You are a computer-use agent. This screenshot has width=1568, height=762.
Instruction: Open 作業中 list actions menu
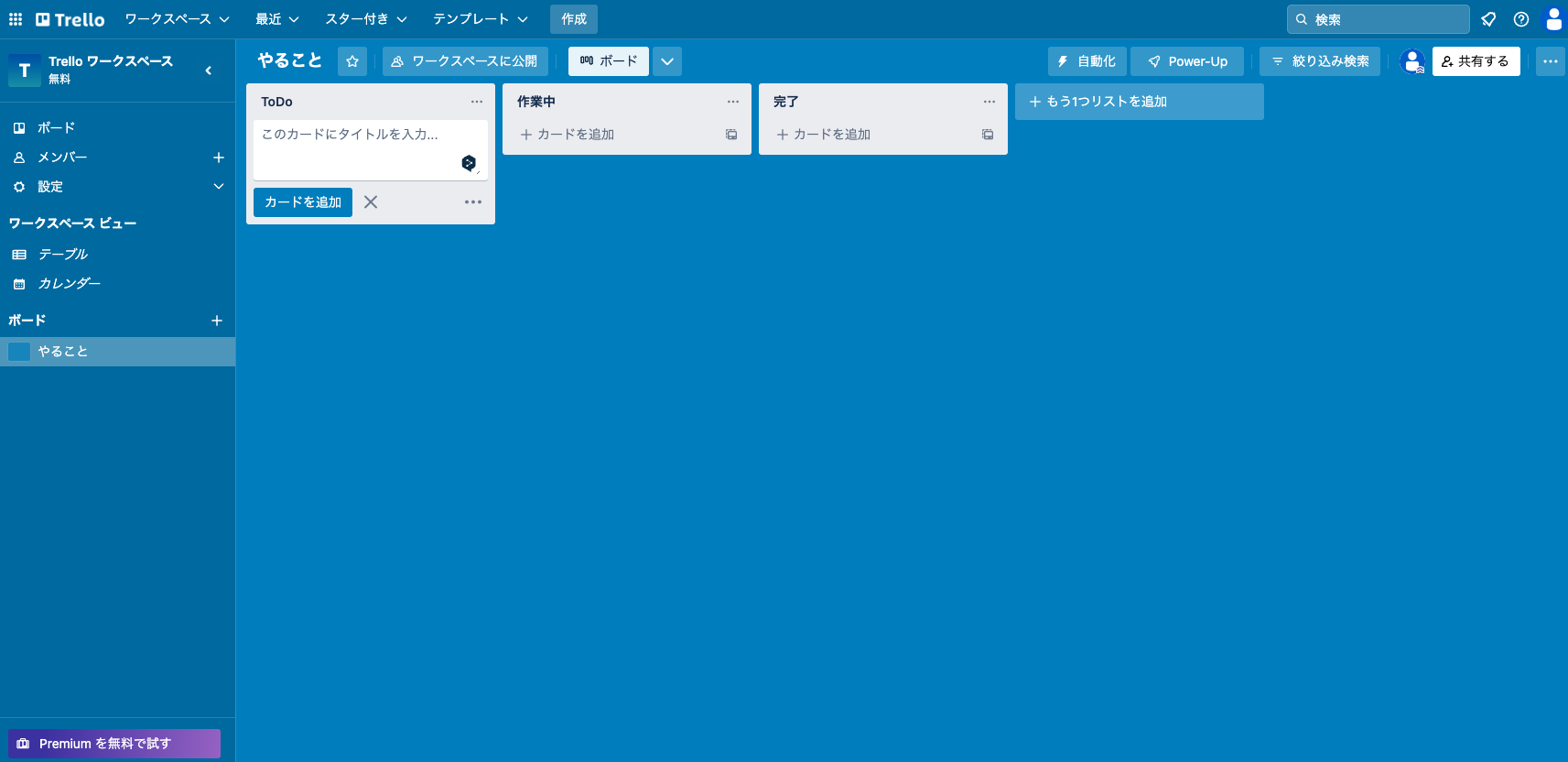pyautogui.click(x=733, y=102)
